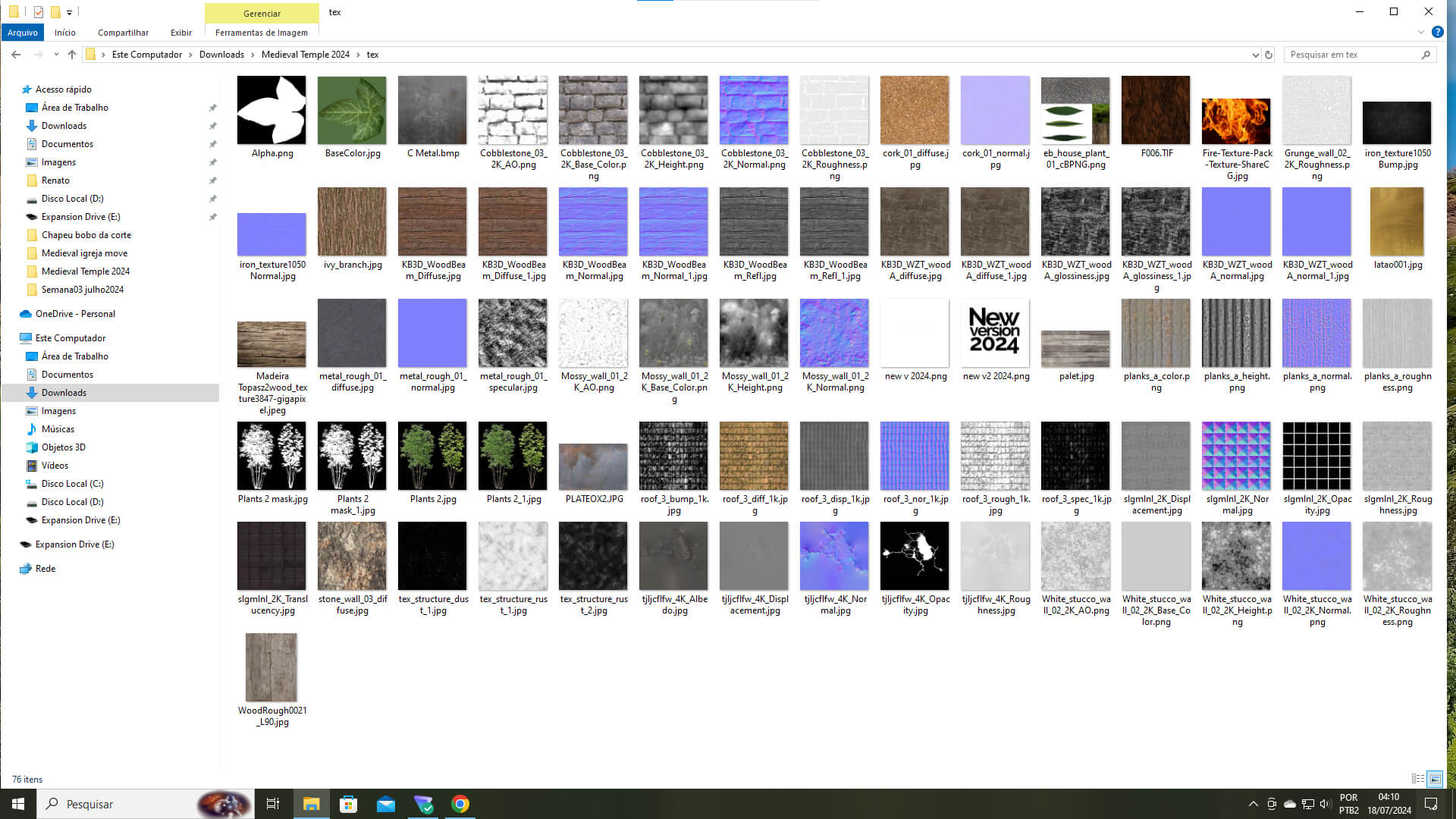Switch to details list view icon

point(1417,779)
